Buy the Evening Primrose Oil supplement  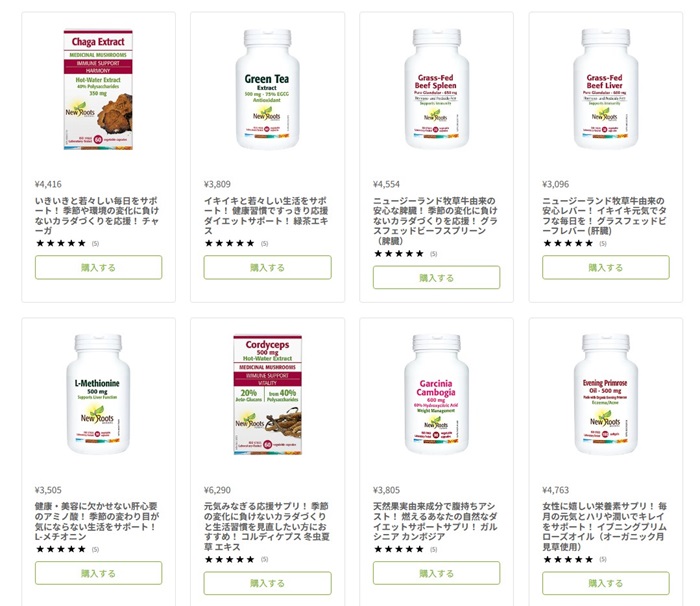(x=605, y=583)
